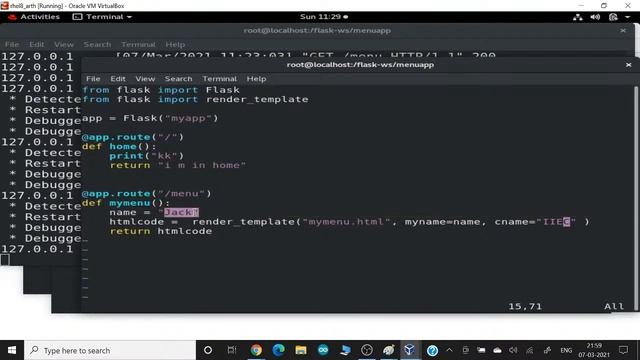Show hidden system tray icons
The image size is (640, 360).
point(449,350)
